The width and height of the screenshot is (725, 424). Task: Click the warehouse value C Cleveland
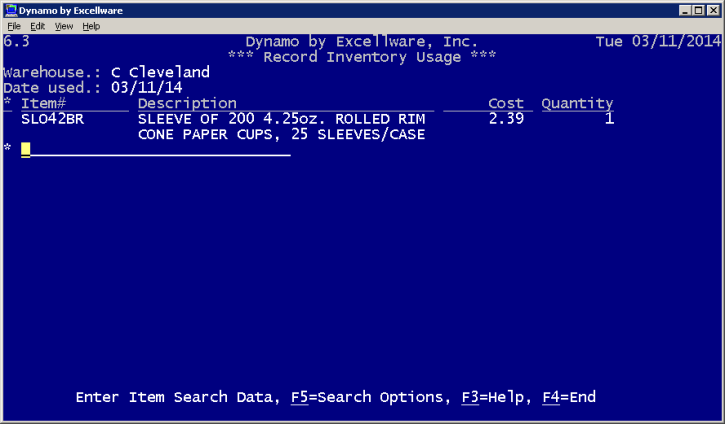[x=160, y=72]
